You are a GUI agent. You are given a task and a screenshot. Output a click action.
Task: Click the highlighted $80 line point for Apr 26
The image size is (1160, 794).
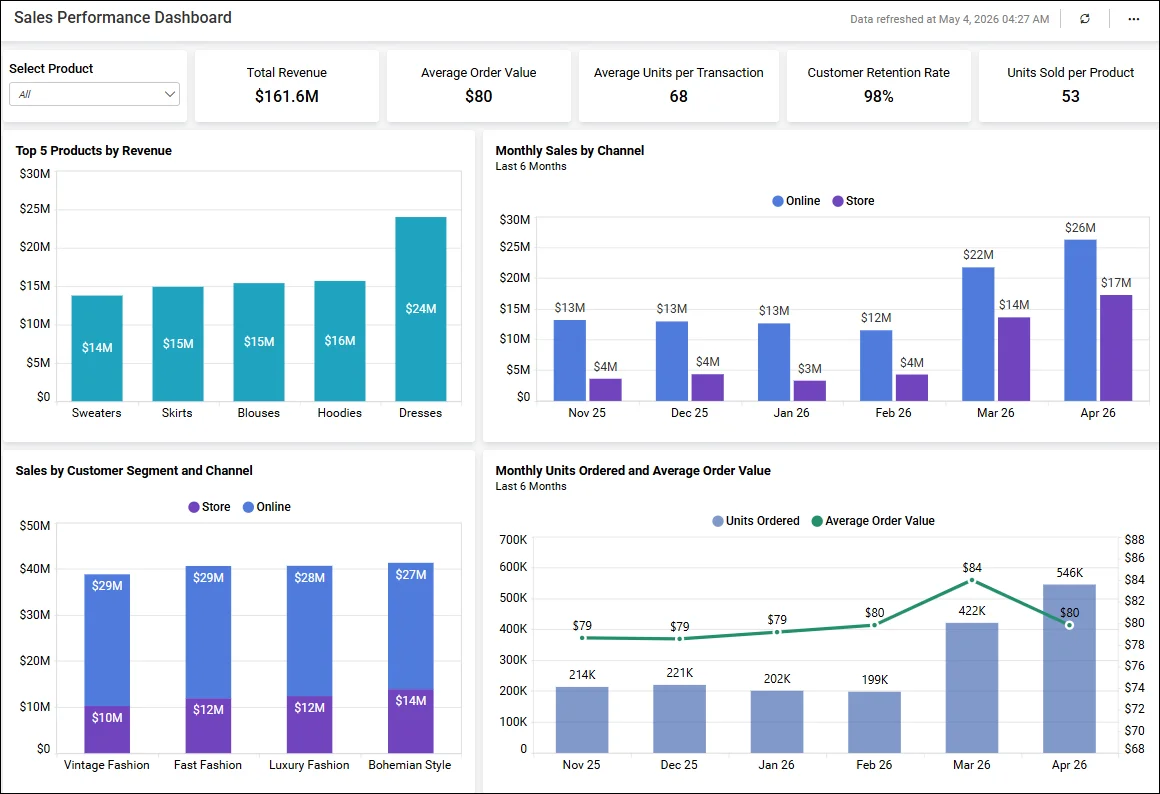coord(1069,625)
